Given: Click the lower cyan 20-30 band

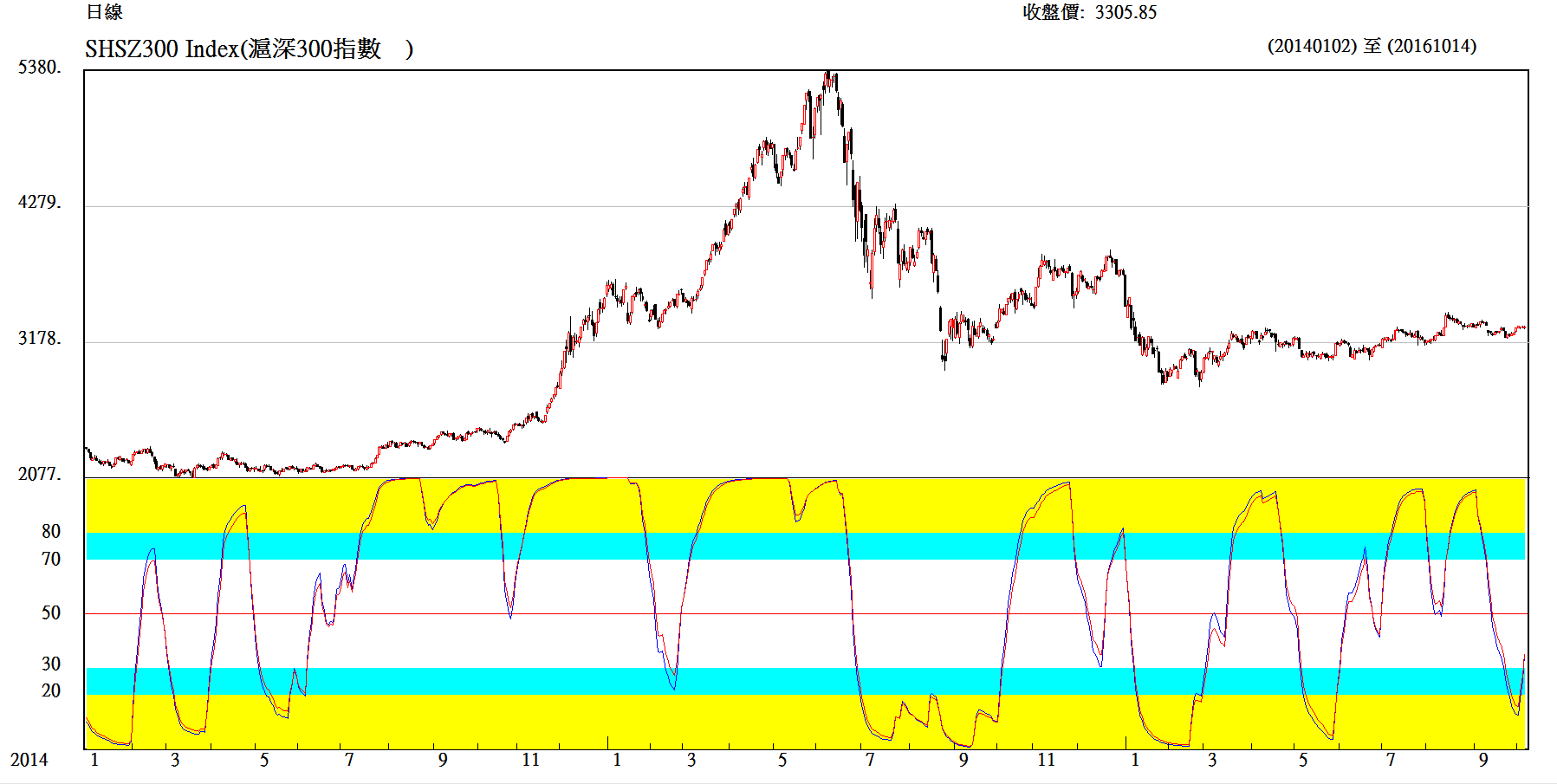Looking at the screenshot, I should coord(806,681).
